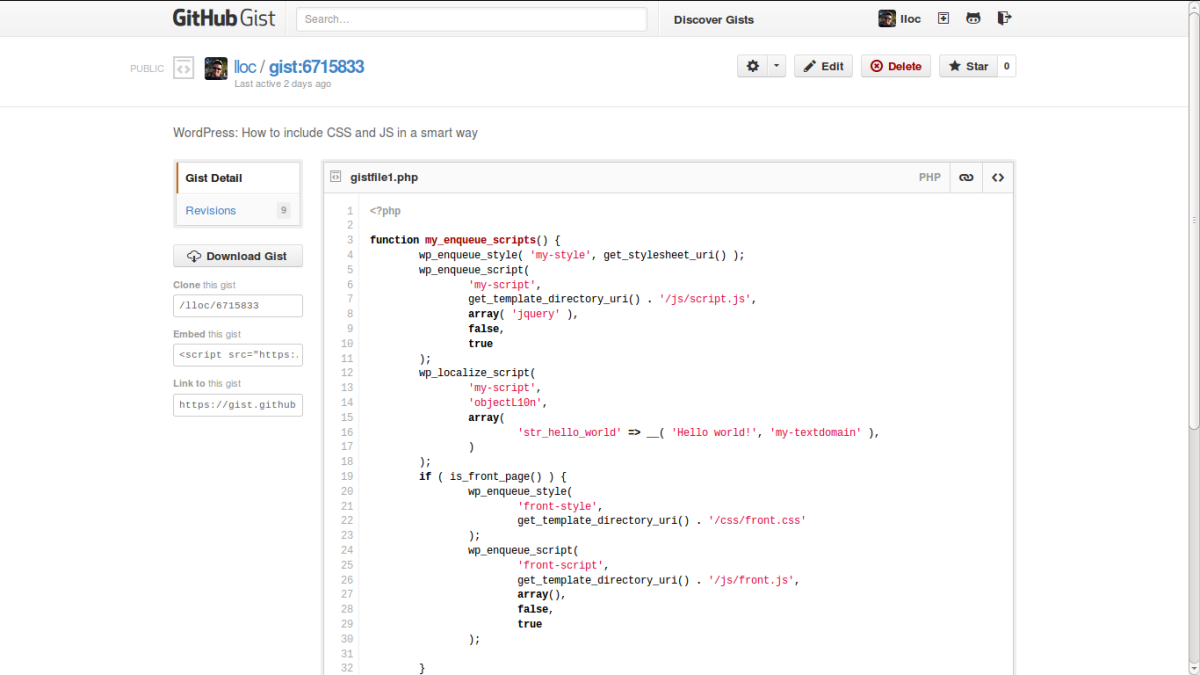Click the permalink chain icon

[966, 177]
